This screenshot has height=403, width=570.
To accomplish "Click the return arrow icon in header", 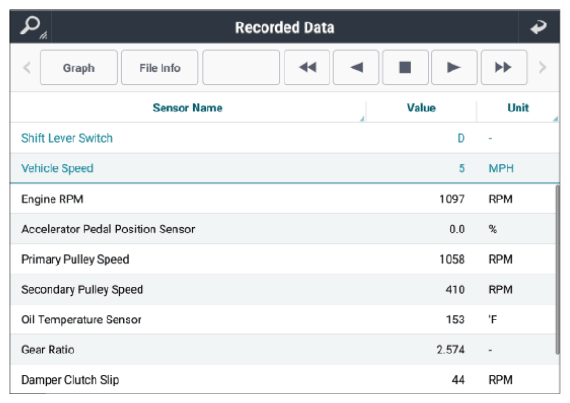I will point(538,27).
